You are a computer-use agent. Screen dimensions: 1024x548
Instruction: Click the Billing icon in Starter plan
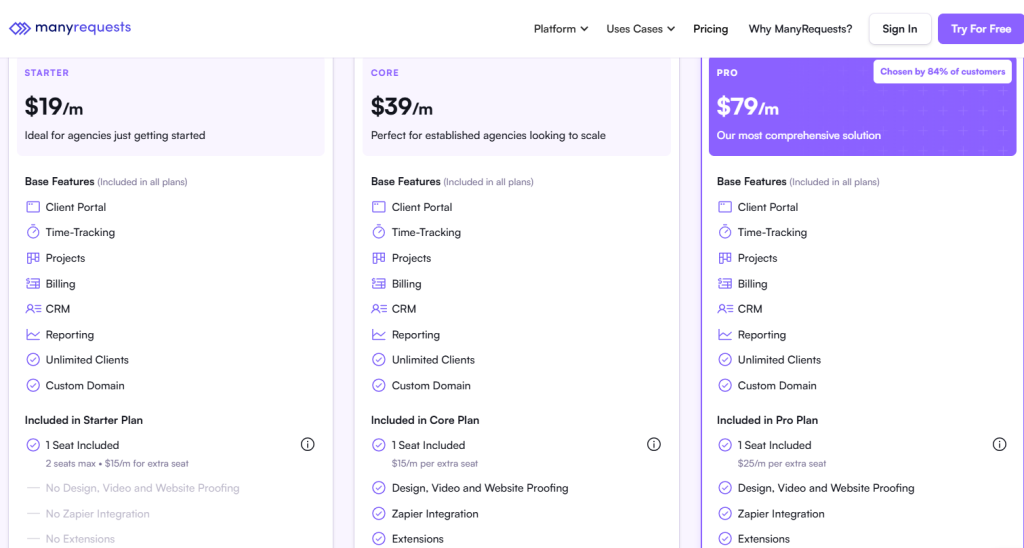pyautogui.click(x=33, y=284)
